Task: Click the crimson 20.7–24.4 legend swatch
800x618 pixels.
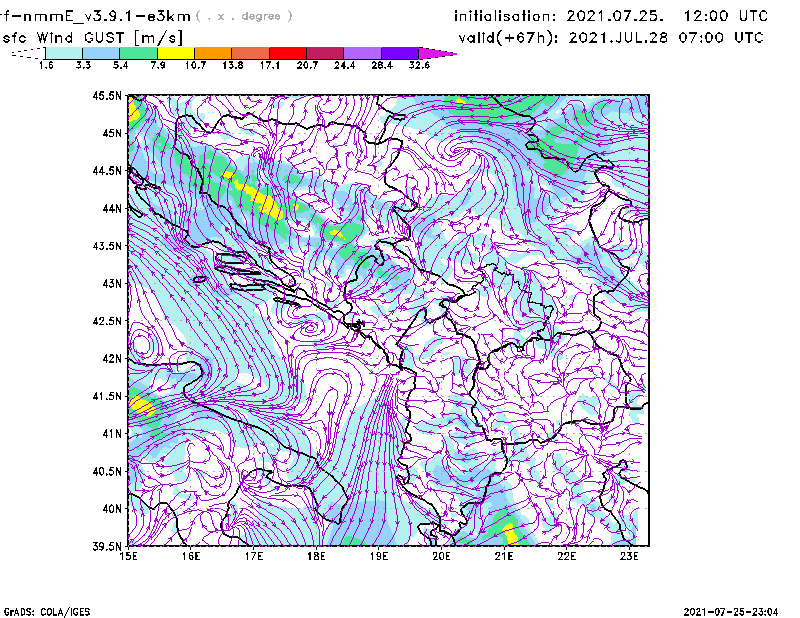Action: 325,53
